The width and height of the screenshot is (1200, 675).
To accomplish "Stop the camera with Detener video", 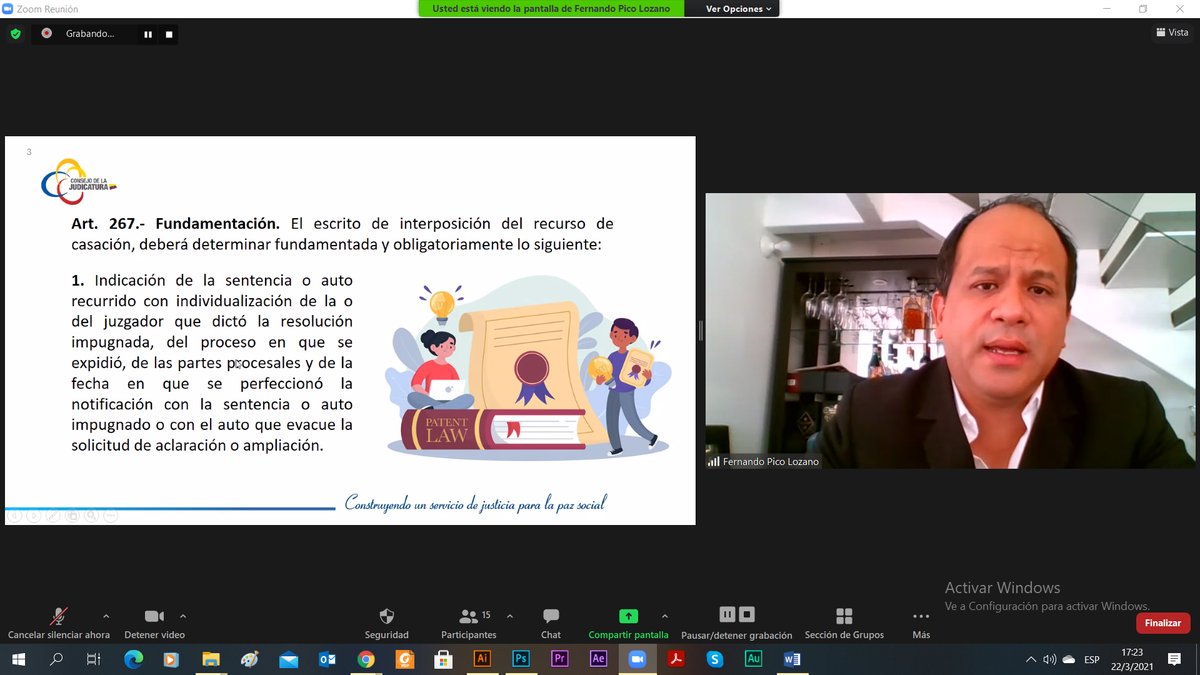I will 154,623.
